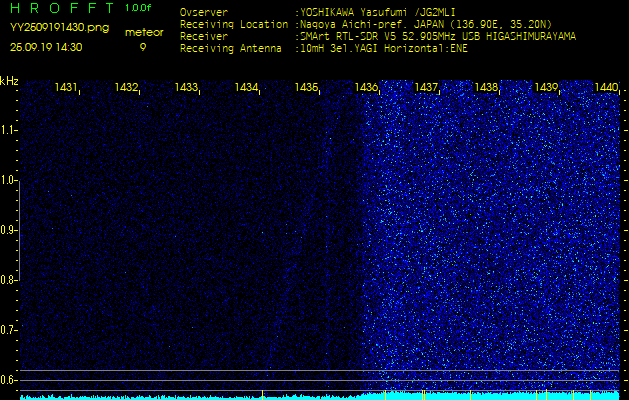Click the HROFFT program title
Image resolution: width=629 pixels, height=400 pixels.
[x=62, y=8]
